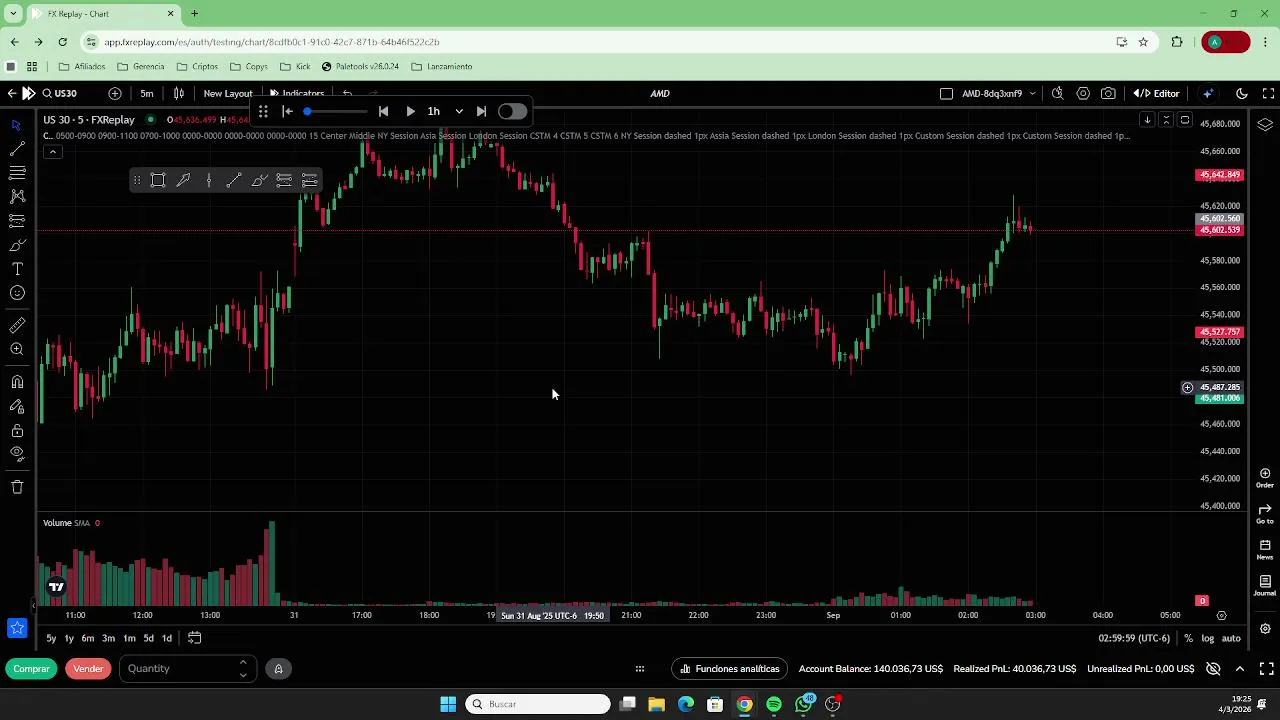
Task: Open Spotify from the Windows taskbar
Action: click(x=774, y=704)
